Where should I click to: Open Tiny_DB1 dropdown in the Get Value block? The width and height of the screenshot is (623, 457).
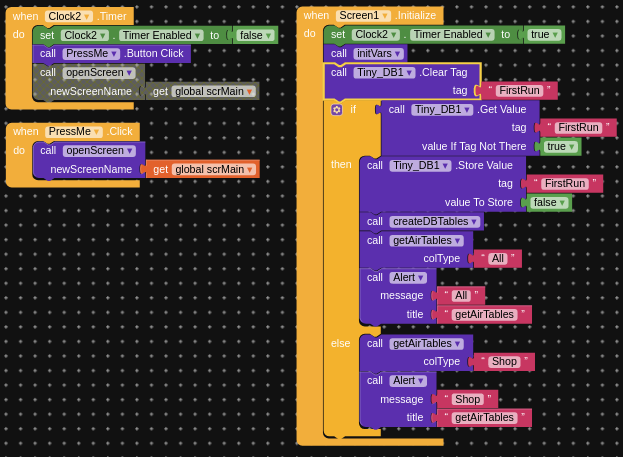pyautogui.click(x=442, y=110)
